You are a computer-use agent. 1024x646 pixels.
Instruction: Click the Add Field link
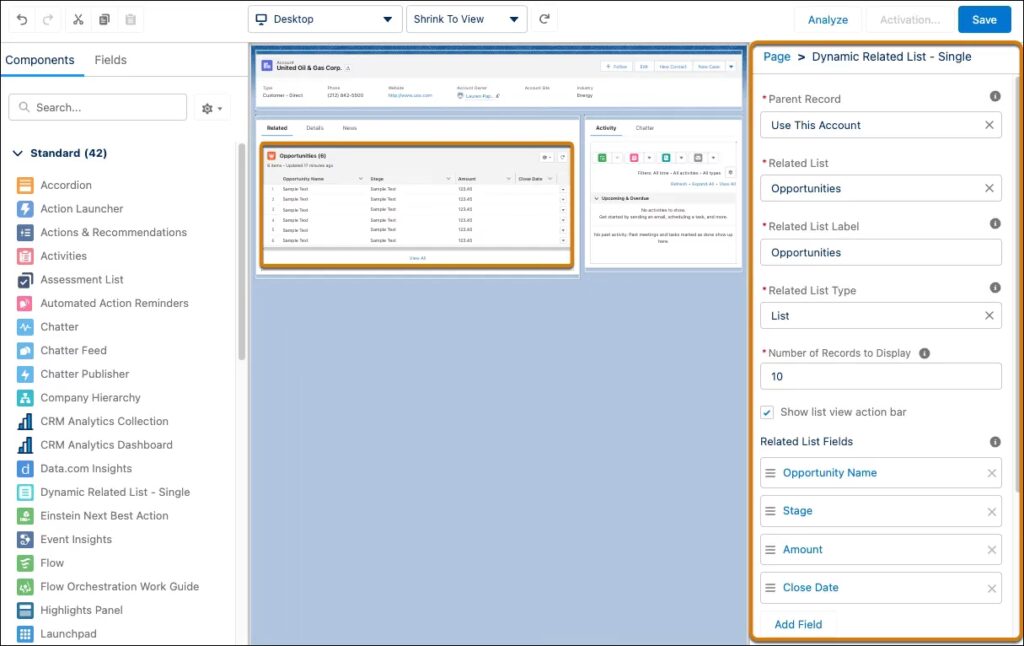pos(798,624)
